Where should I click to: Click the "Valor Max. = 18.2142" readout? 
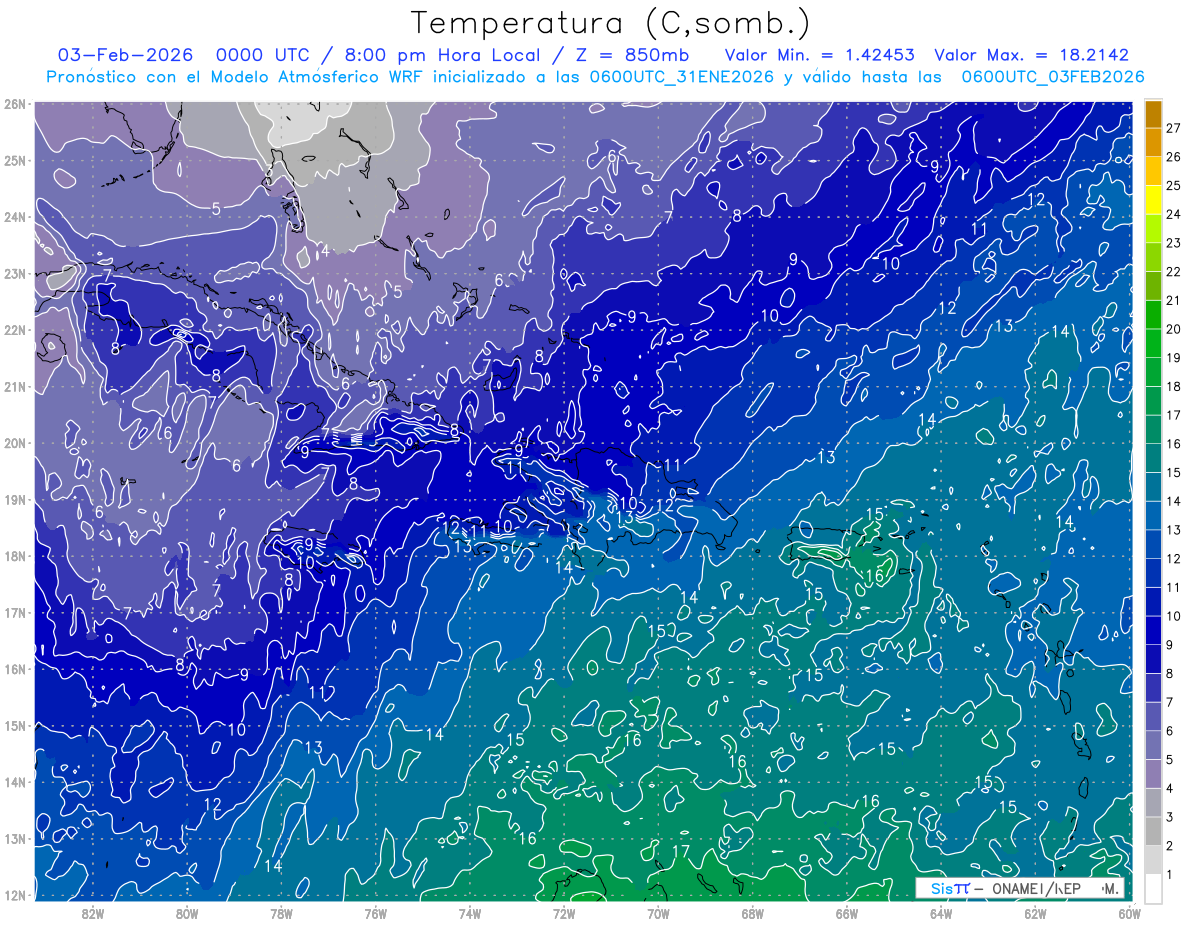tap(1031, 55)
